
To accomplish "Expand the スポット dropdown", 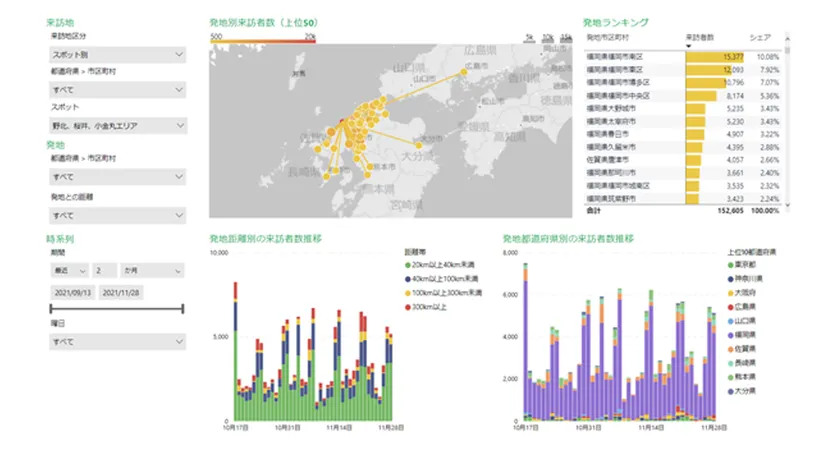I will (117, 126).
